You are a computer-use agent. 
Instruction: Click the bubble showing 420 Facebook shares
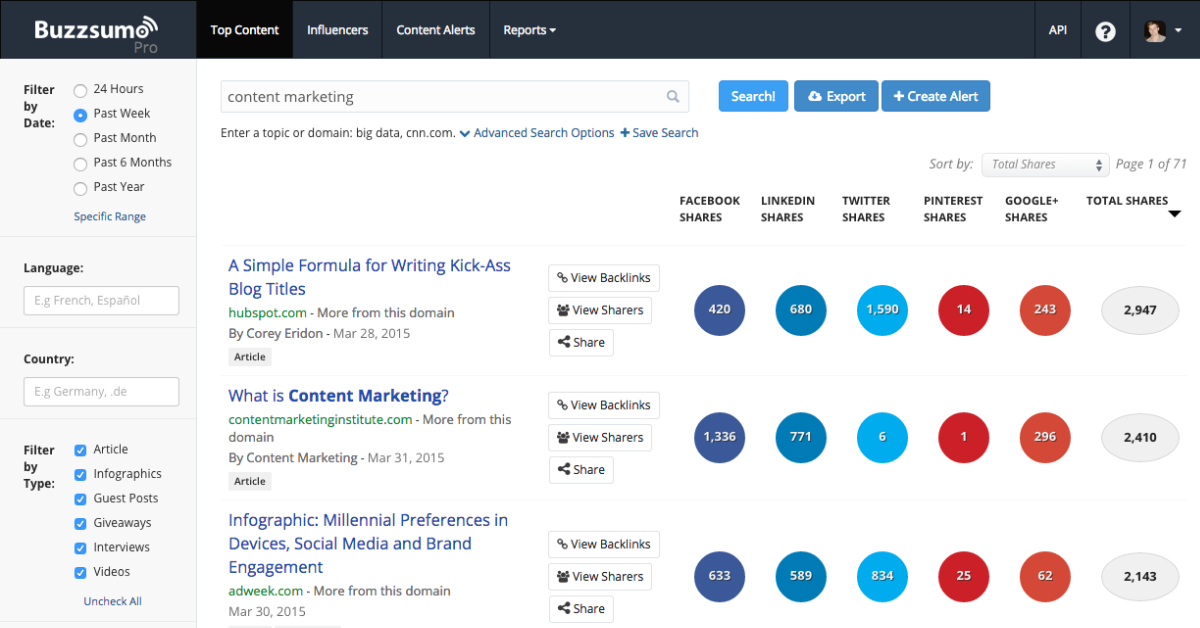(719, 310)
